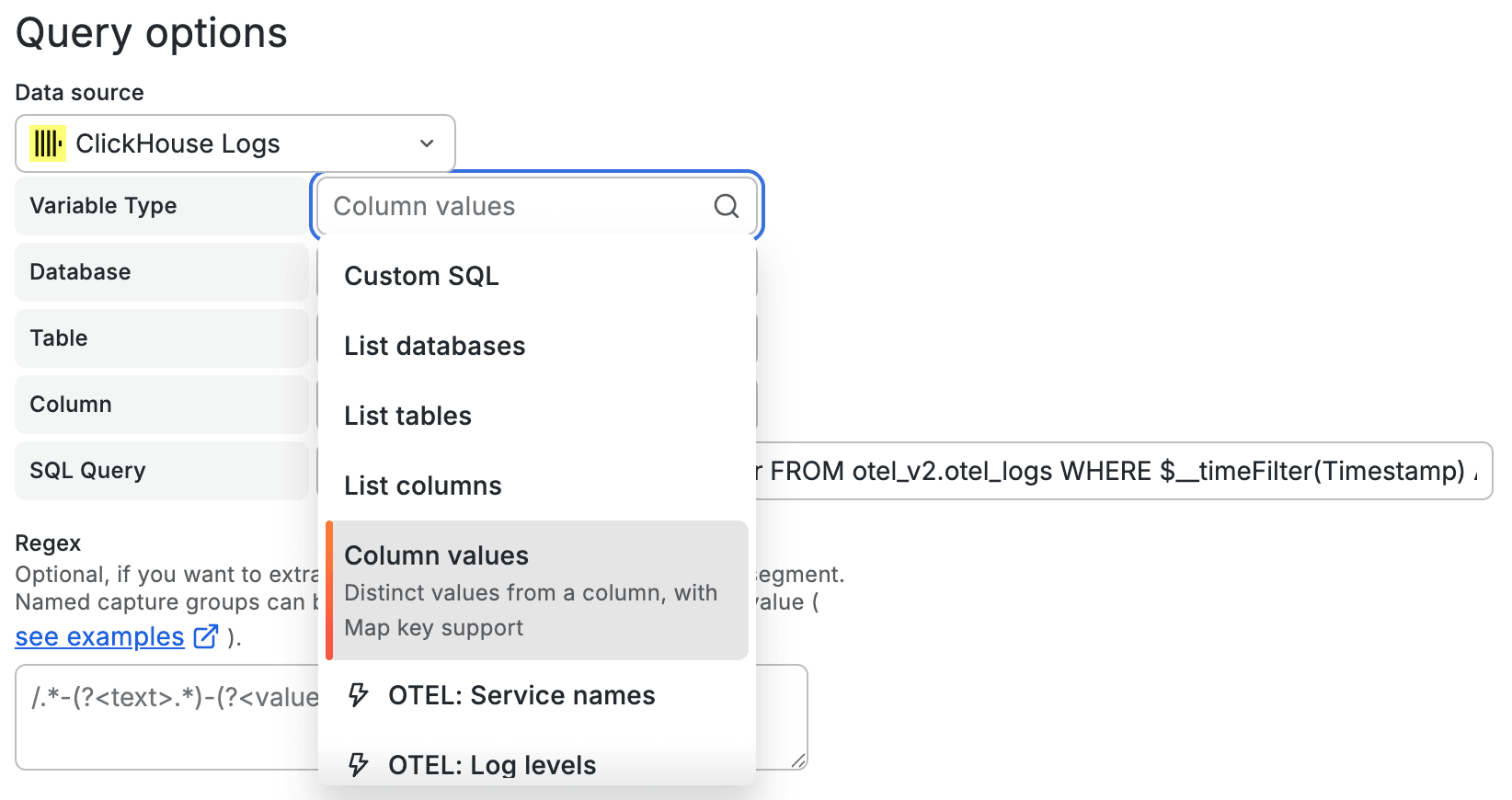Image resolution: width=1512 pixels, height=800 pixels.
Task: Pick List tables variable type
Action: click(x=407, y=416)
